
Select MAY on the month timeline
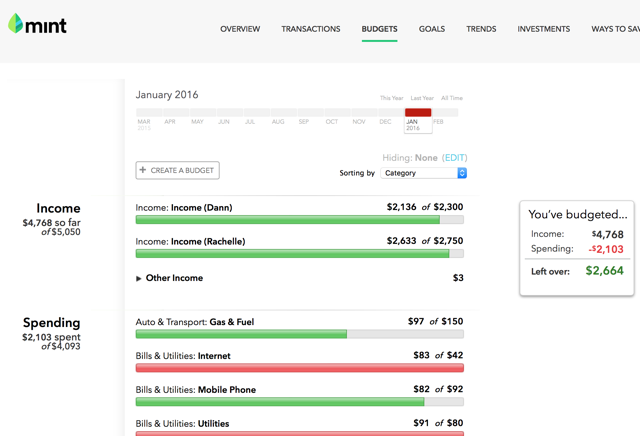pyautogui.click(x=197, y=122)
